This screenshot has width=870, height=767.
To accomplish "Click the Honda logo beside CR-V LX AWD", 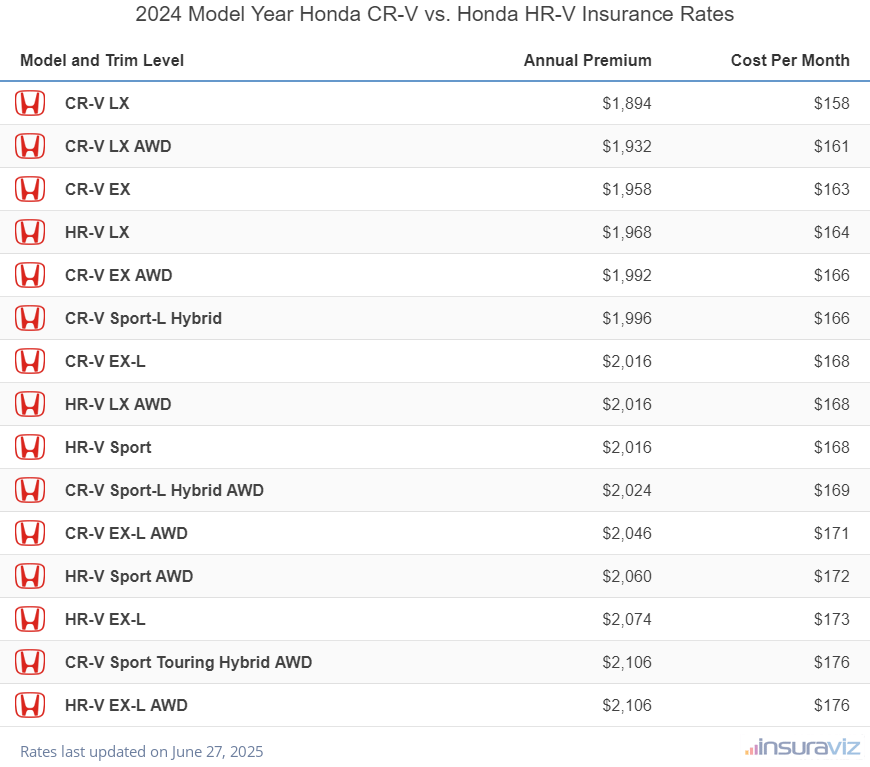I will click(30, 146).
